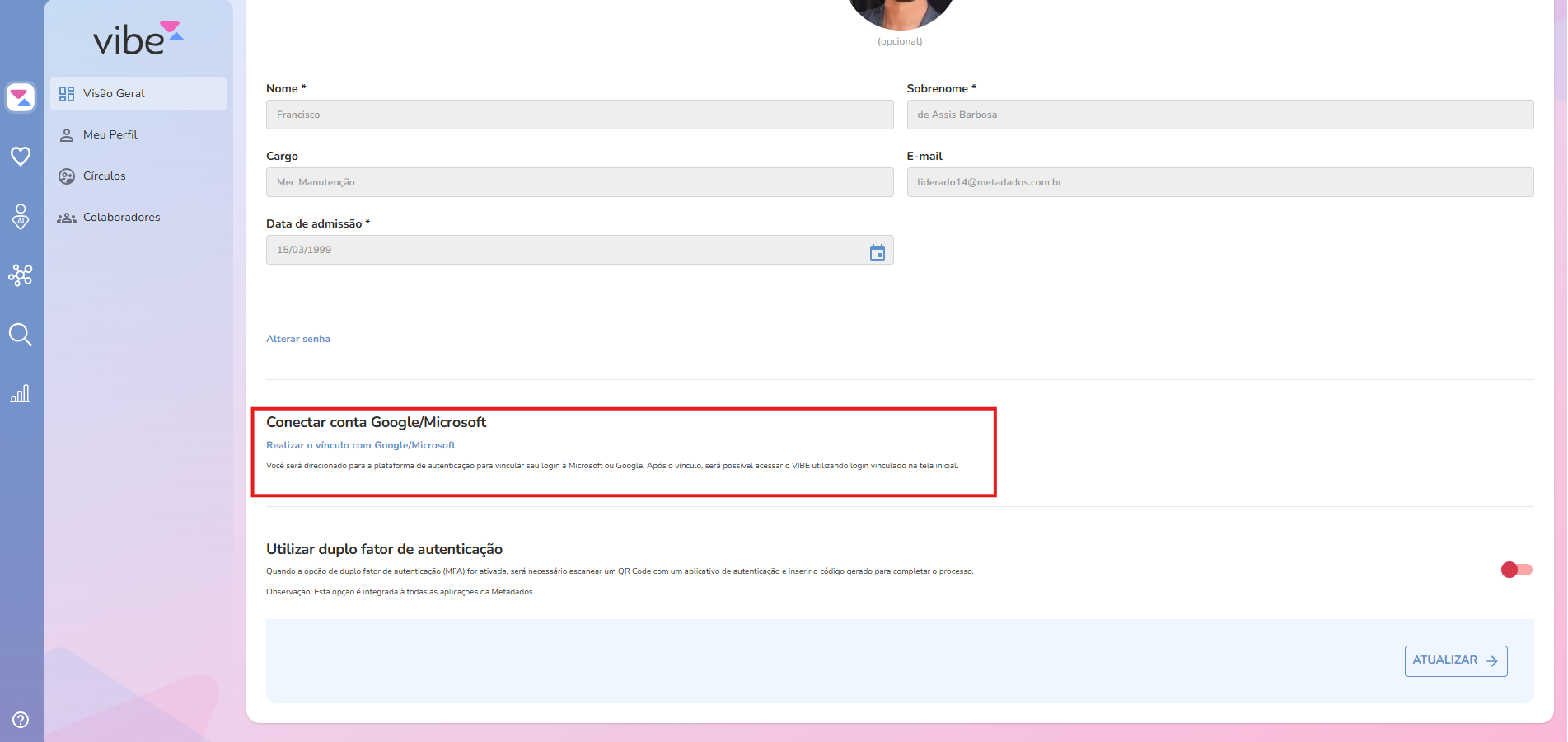Click the "Observação" note about Metadados applications

[400, 592]
